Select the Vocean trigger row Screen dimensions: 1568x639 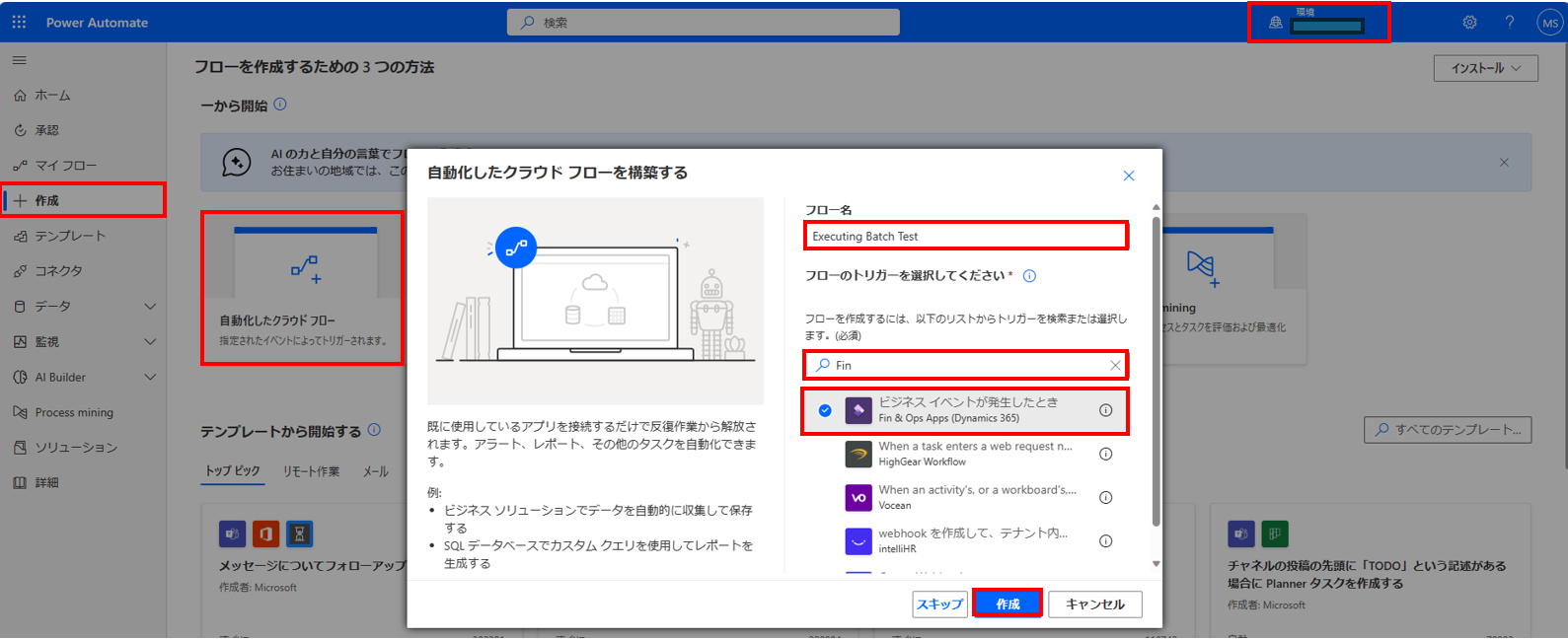[965, 497]
